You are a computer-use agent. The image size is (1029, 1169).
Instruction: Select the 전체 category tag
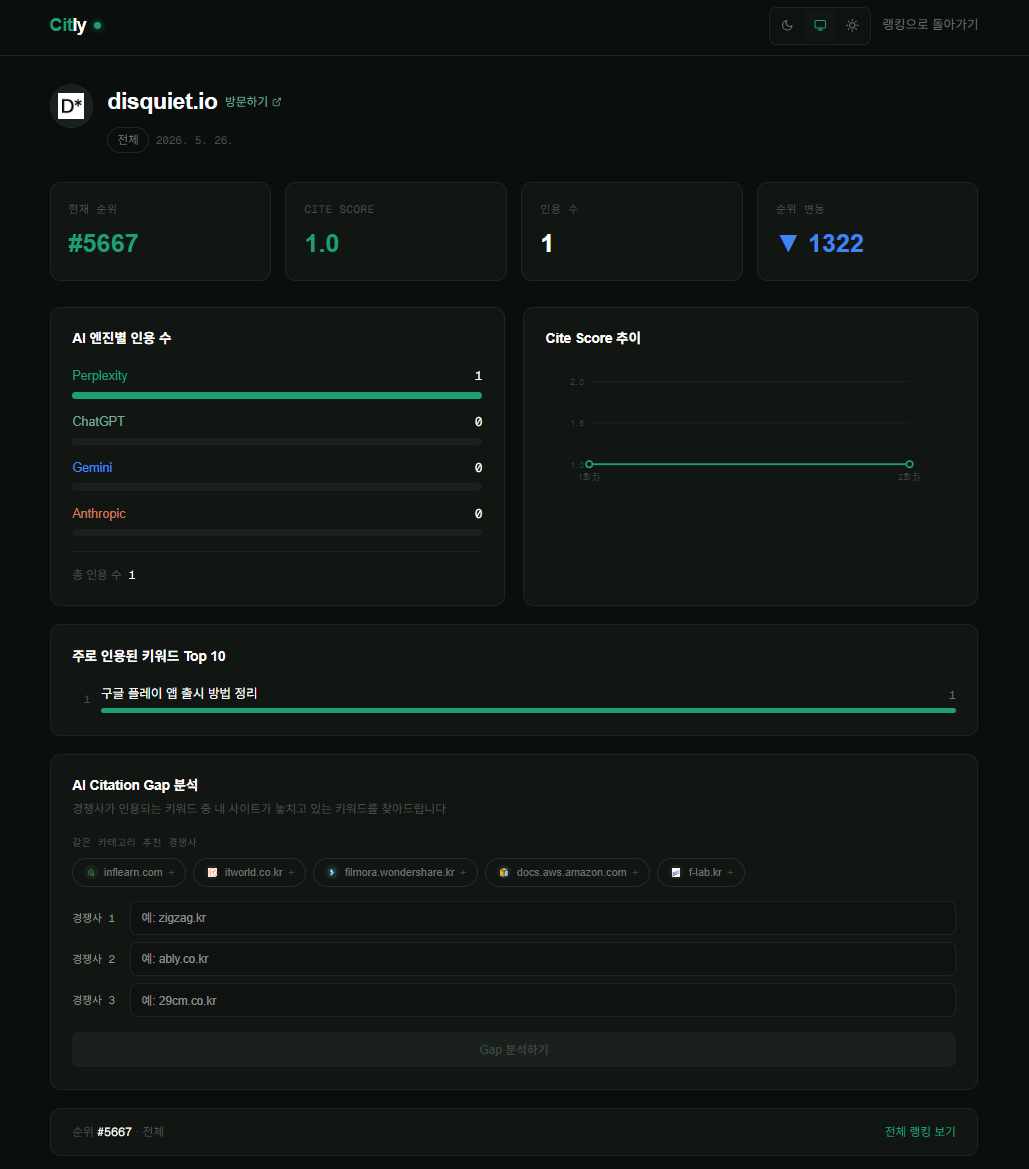click(x=128, y=140)
